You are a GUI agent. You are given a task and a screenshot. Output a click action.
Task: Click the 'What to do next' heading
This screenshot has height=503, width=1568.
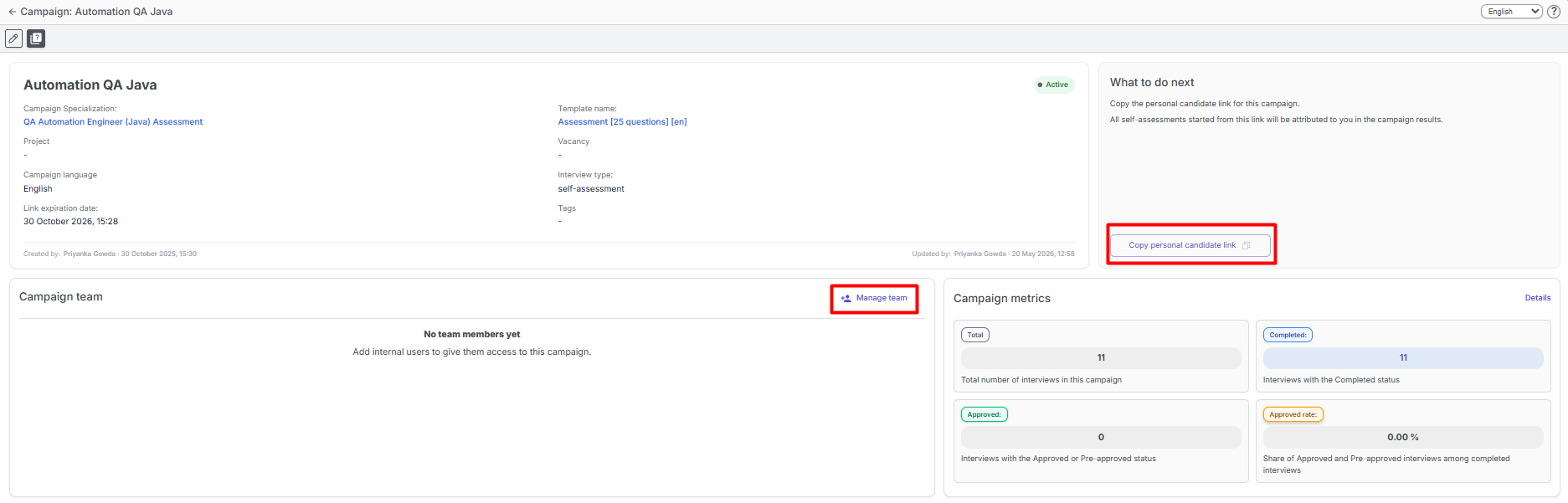click(1152, 82)
